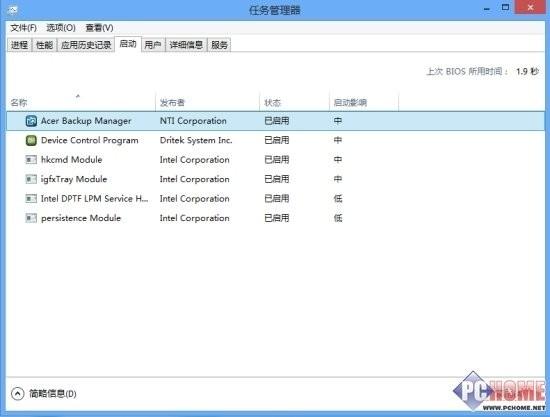Viewport: 550px width, 417px height.
Task: Sort the list by the 启动影响 column header
Action: pos(364,102)
